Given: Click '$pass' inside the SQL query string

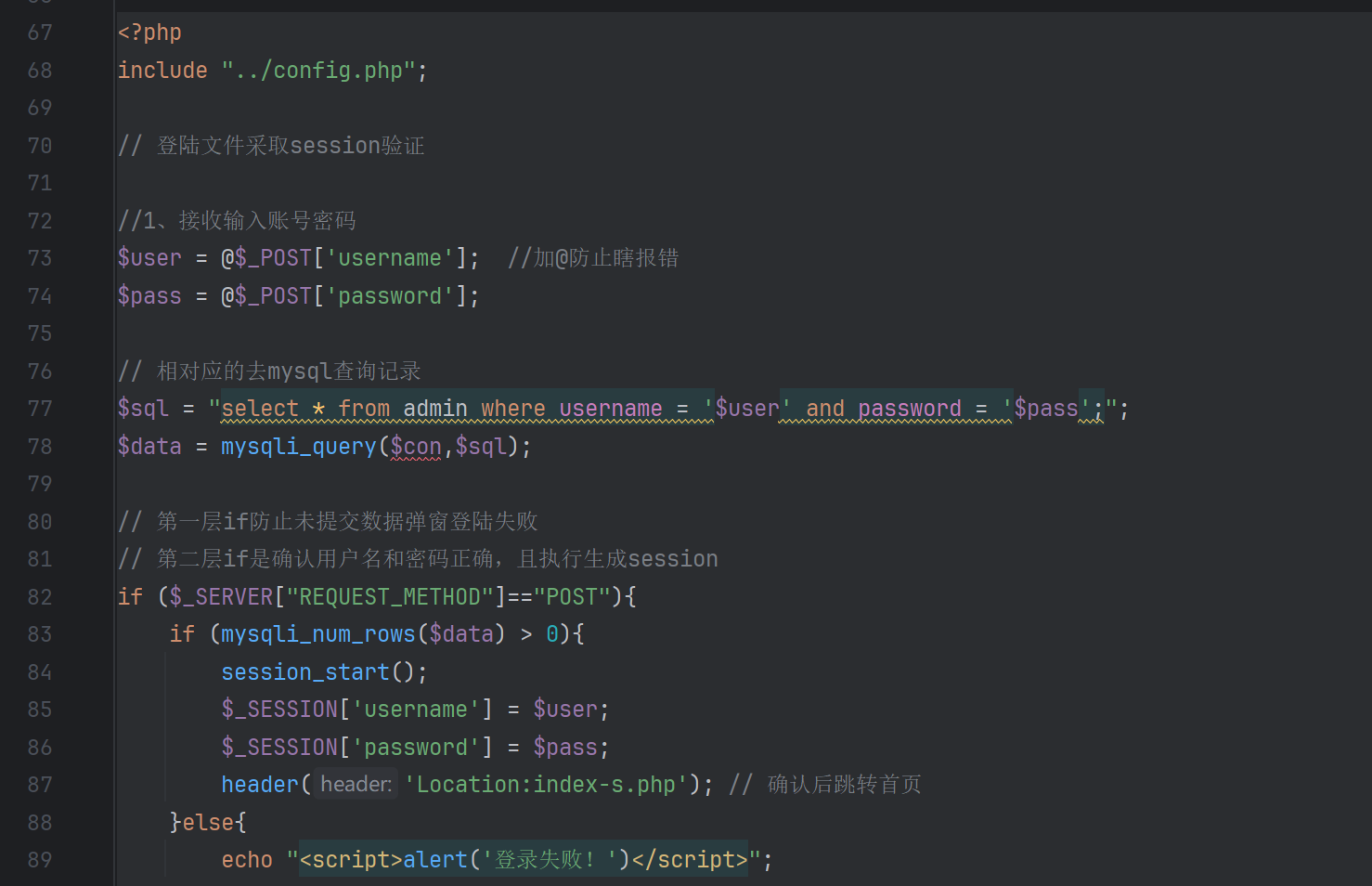Looking at the screenshot, I should (1046, 409).
